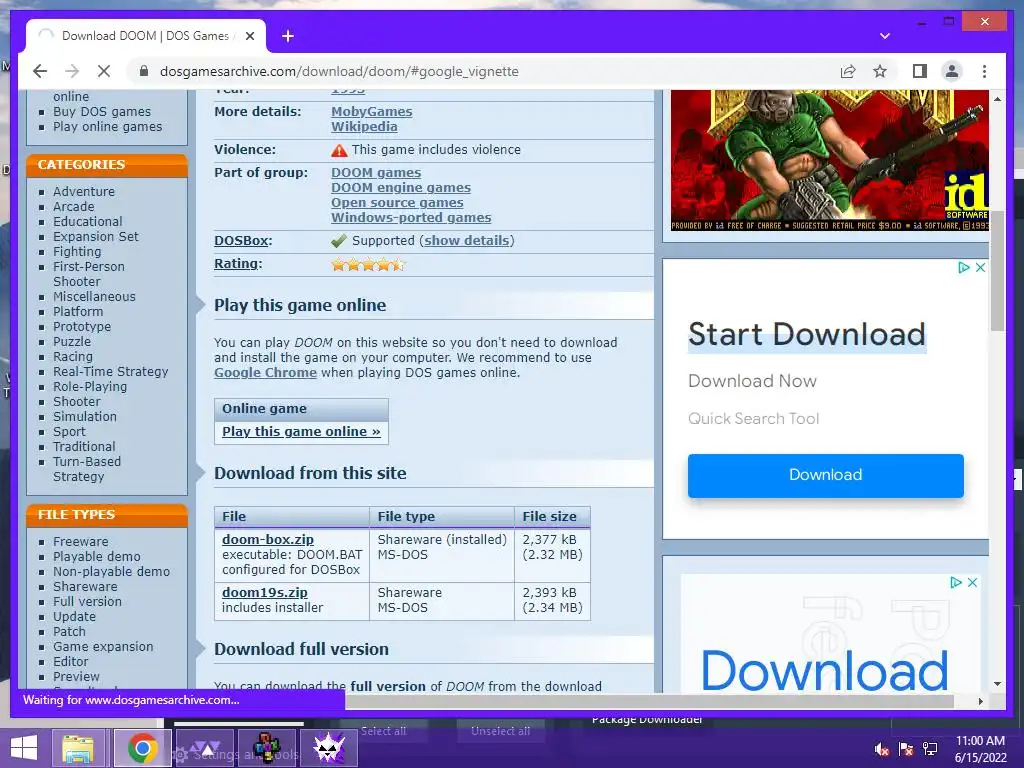Click the blue Download ad button
Image resolution: width=1024 pixels, height=768 pixels.
point(825,475)
